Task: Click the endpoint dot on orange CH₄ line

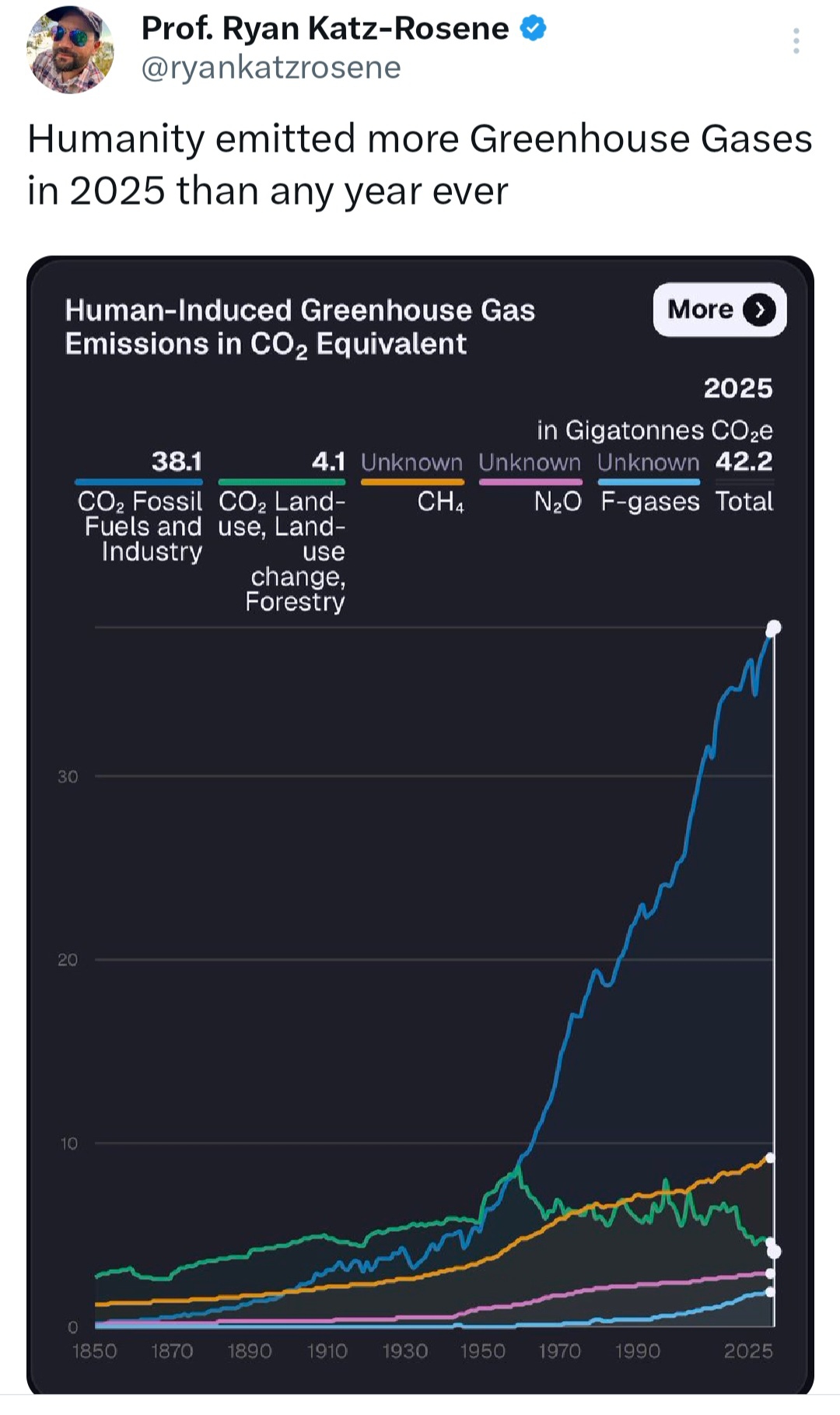Action: (x=770, y=1158)
